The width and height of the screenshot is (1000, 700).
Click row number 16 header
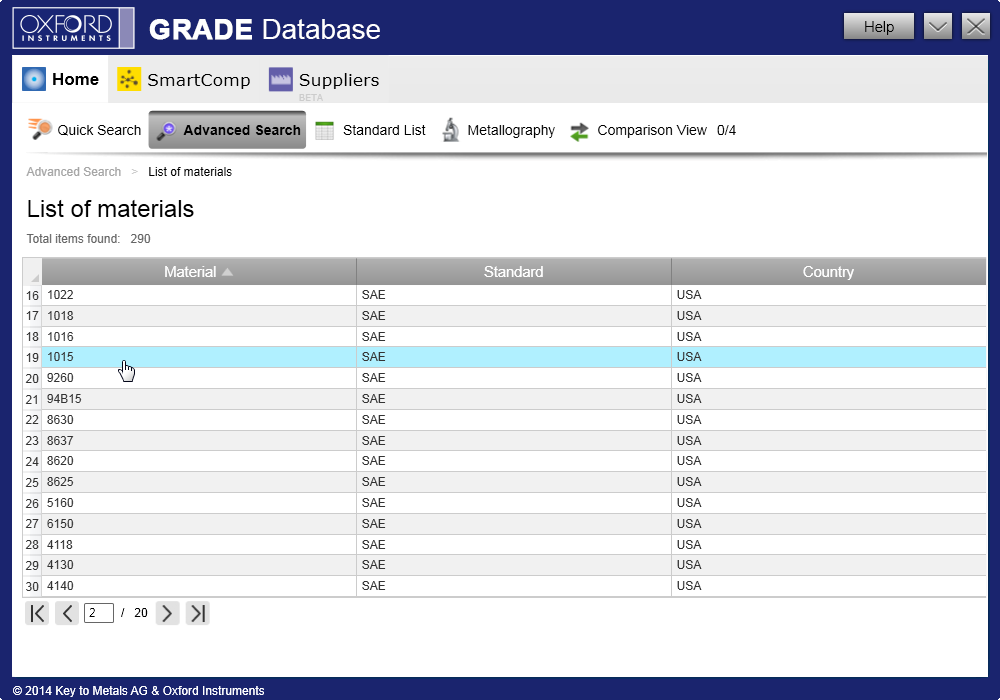coord(33,295)
